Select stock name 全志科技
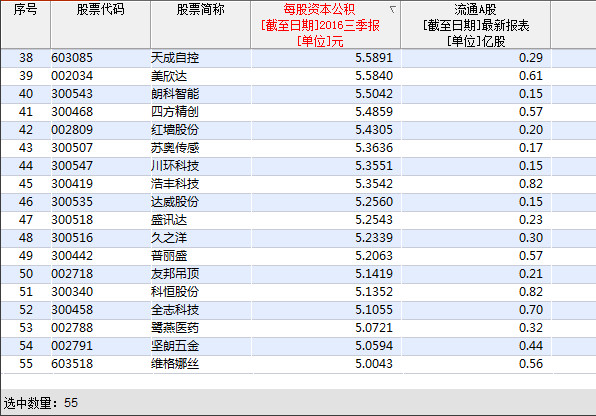Screen dimensions: 596x416 click(175, 310)
